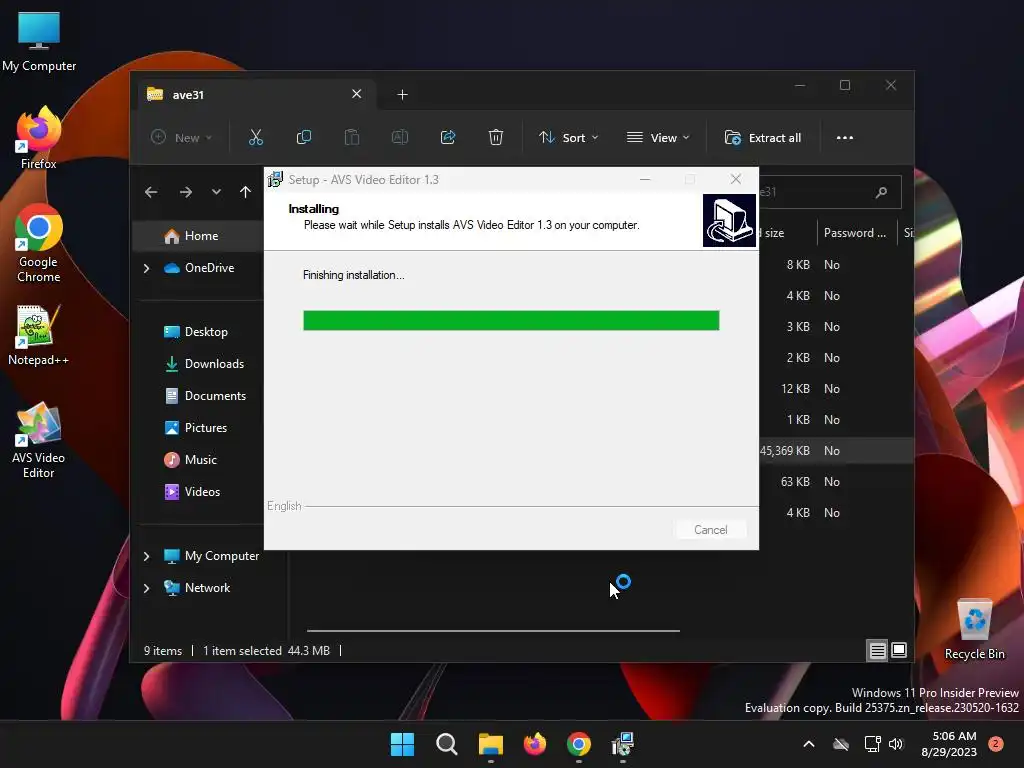Click the Delete trash icon in File Explorer

click(x=496, y=138)
